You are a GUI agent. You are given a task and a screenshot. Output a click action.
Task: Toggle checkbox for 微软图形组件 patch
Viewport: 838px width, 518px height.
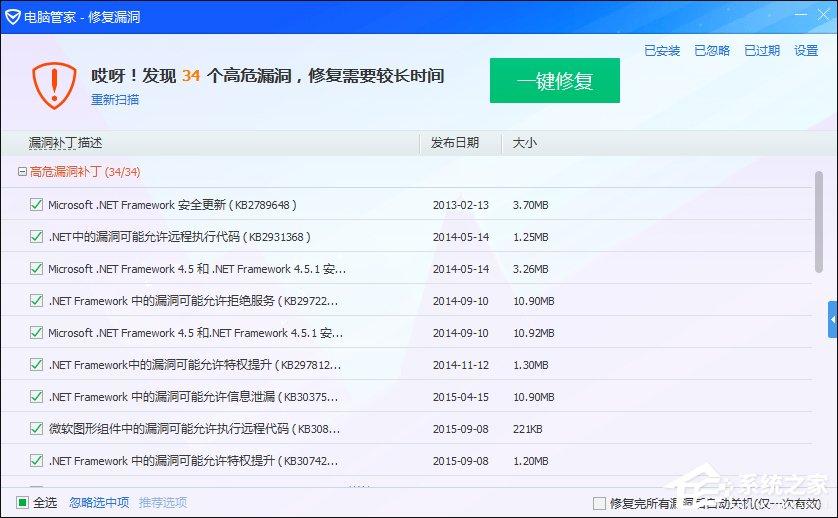coord(37,429)
